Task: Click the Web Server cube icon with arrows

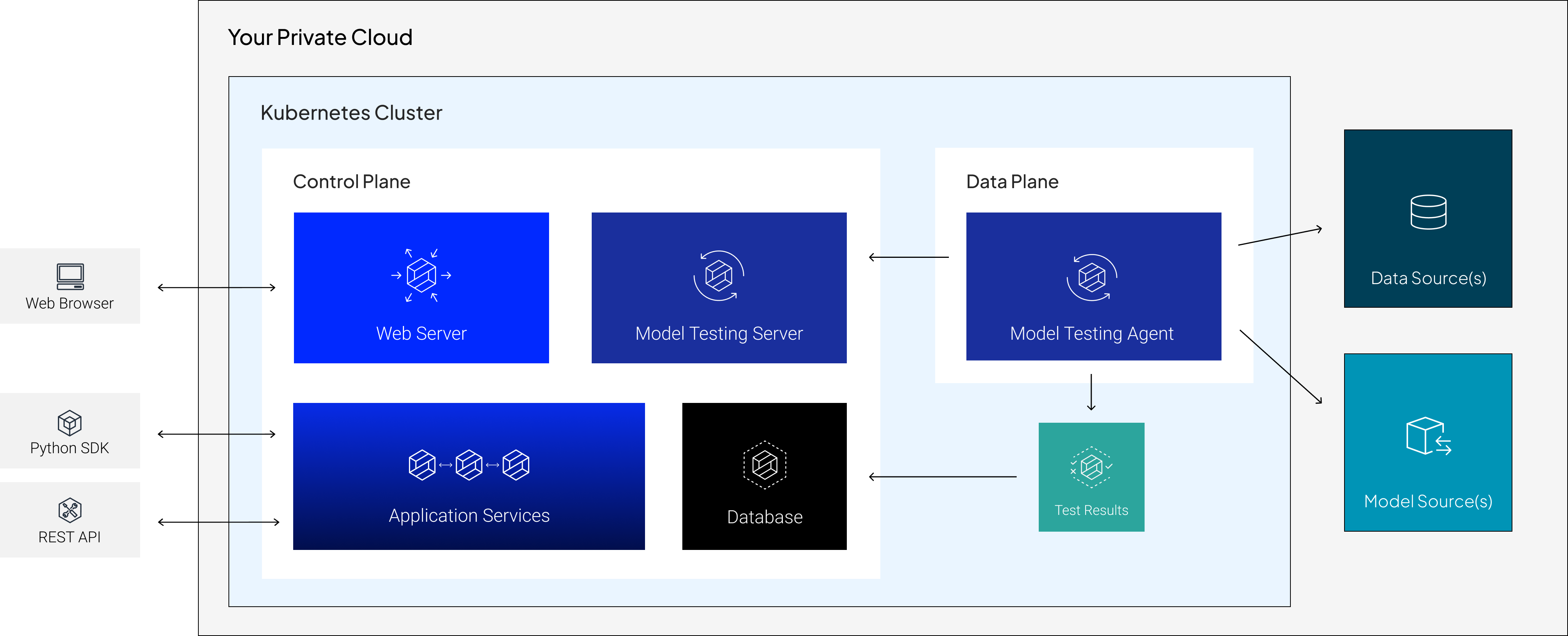Action: point(421,275)
